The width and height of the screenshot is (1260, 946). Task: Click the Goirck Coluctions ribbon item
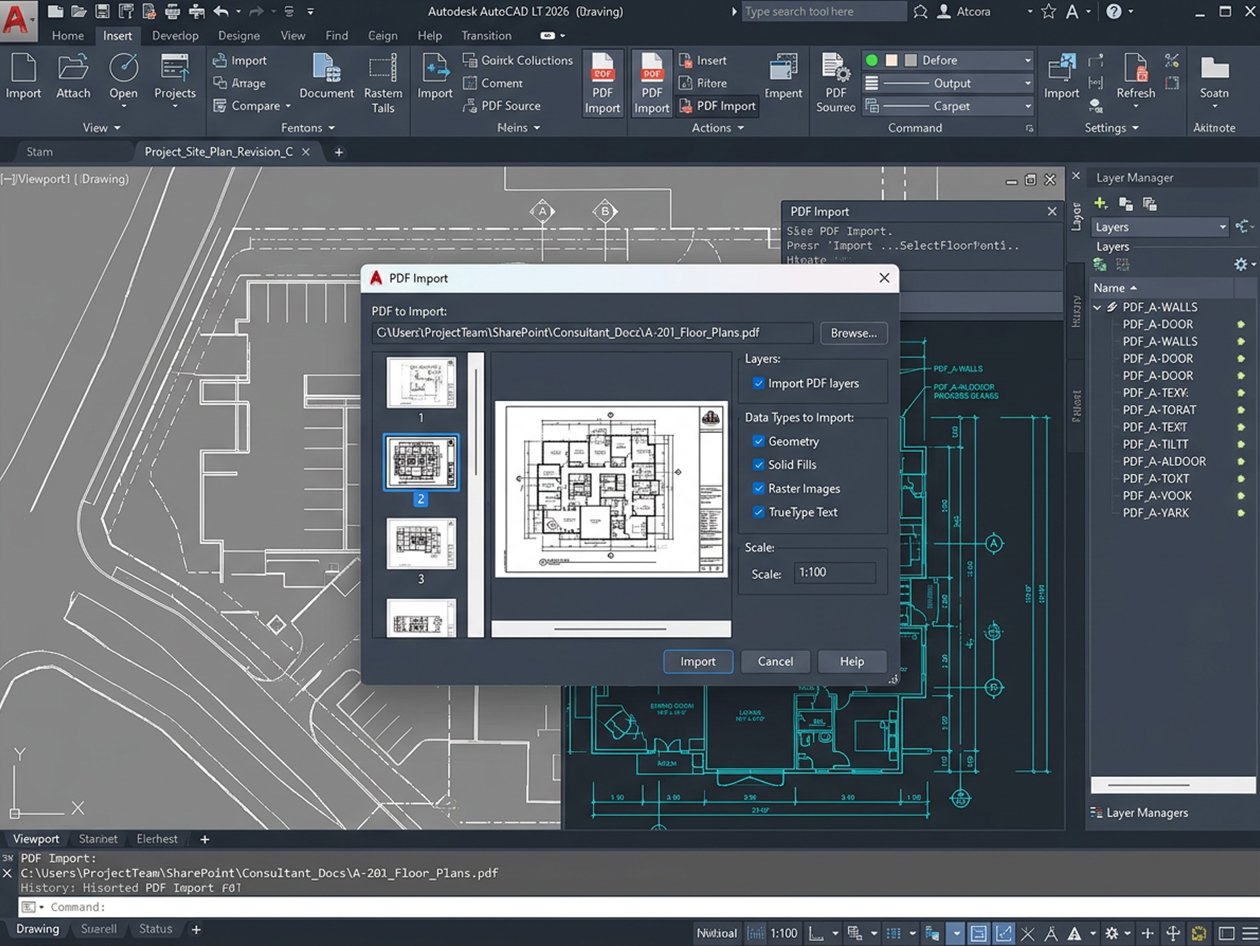pyautogui.click(x=516, y=60)
